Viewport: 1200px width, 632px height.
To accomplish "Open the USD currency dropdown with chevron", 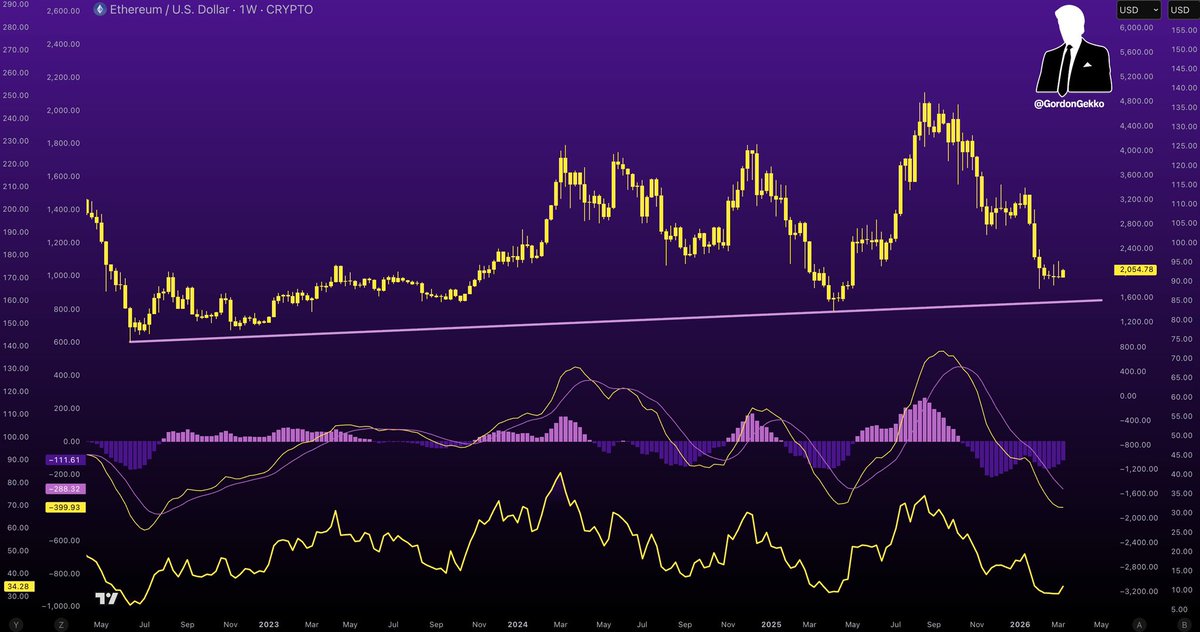I will [1138, 10].
